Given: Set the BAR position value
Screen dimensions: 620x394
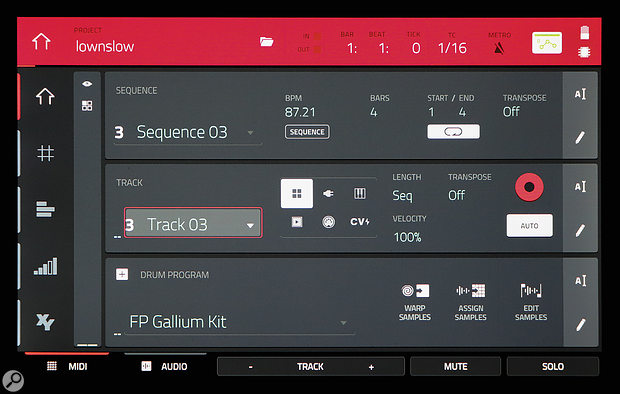Looking at the screenshot, I should pos(352,48).
